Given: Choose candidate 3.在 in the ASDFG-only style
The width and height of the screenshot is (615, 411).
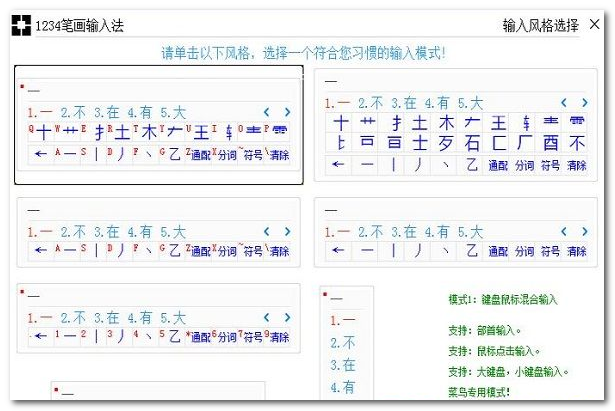Looking at the screenshot, I should click(107, 232).
